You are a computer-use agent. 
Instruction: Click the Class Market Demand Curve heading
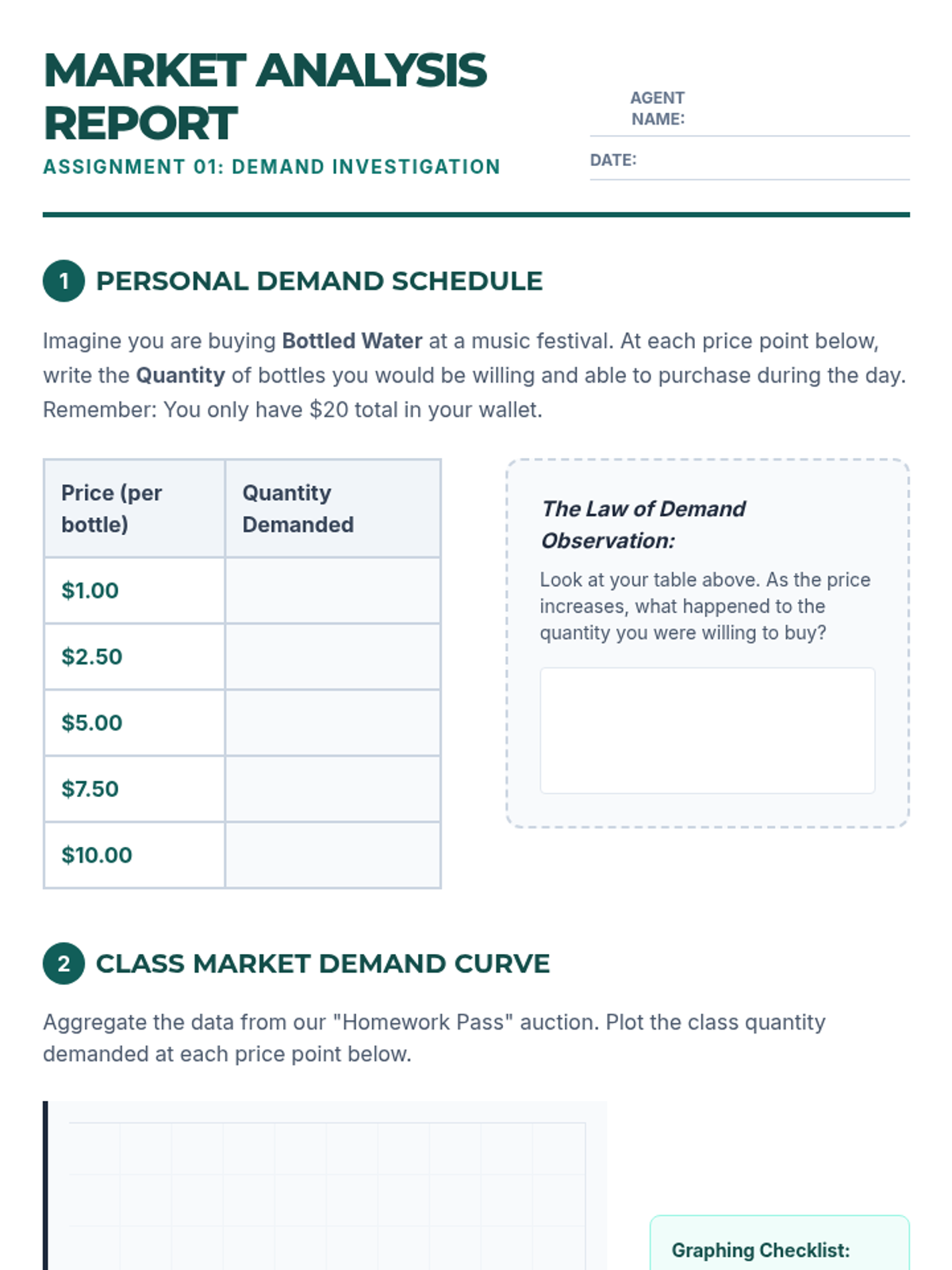[323, 964]
